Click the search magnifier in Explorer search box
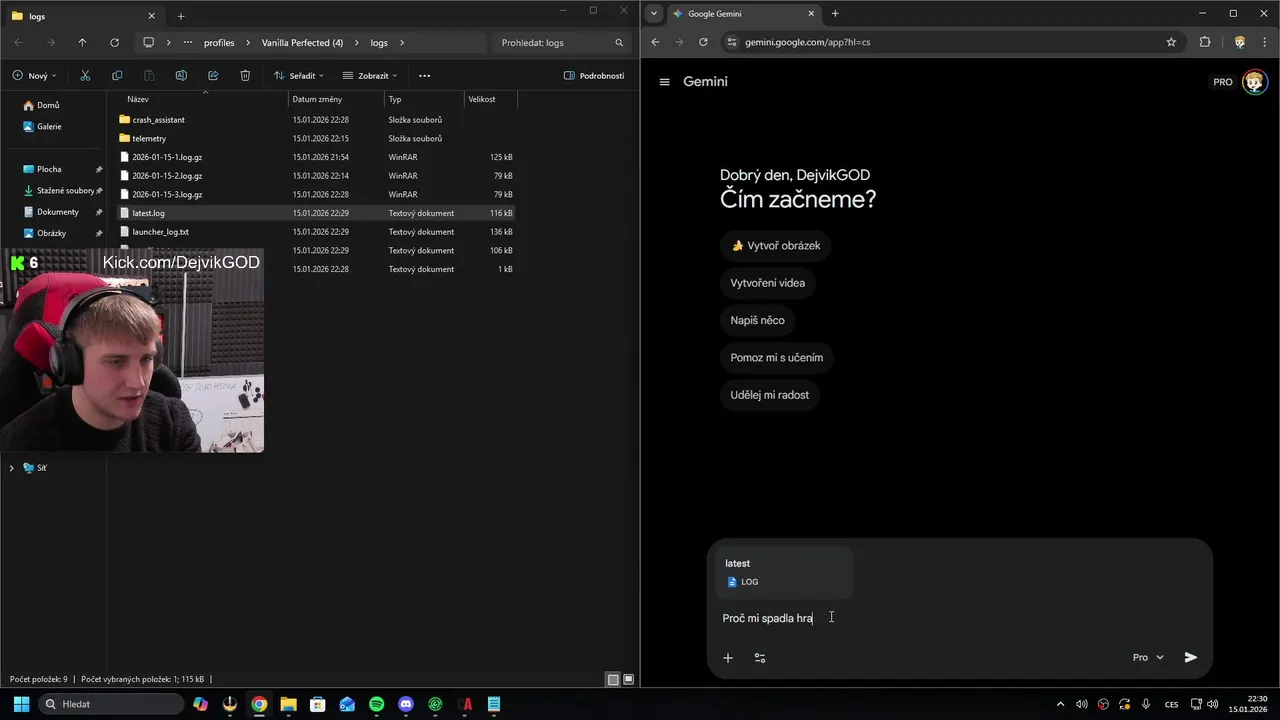The height and width of the screenshot is (720, 1280). point(619,43)
